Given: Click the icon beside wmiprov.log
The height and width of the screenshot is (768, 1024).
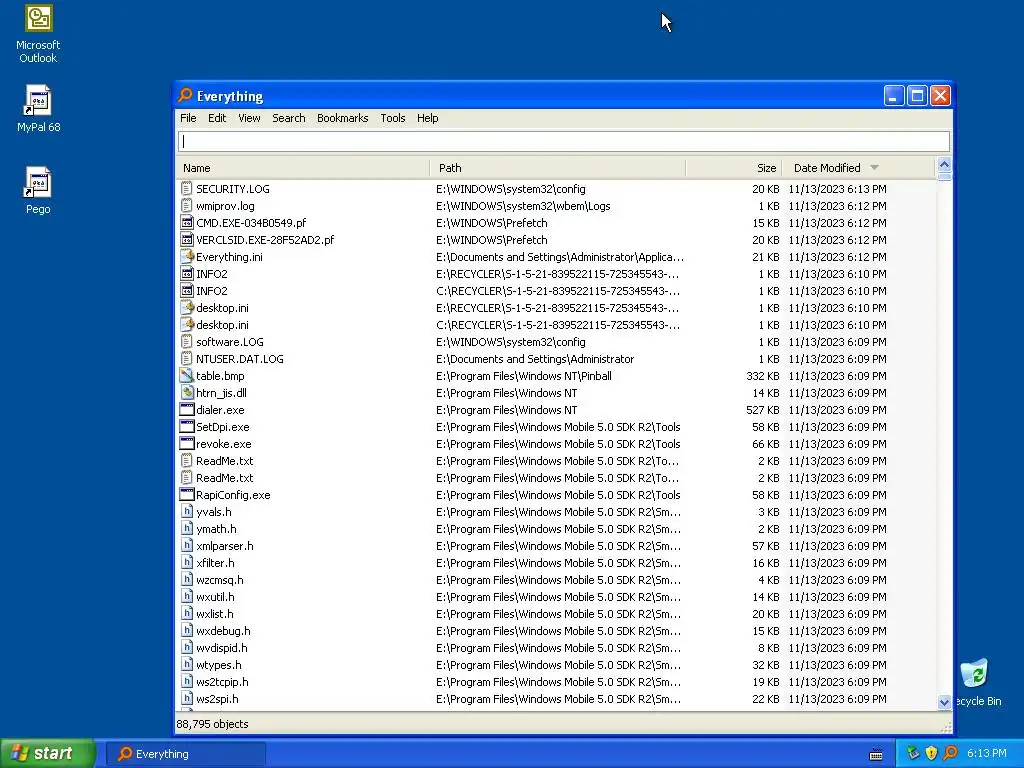Looking at the screenshot, I should pos(187,206).
